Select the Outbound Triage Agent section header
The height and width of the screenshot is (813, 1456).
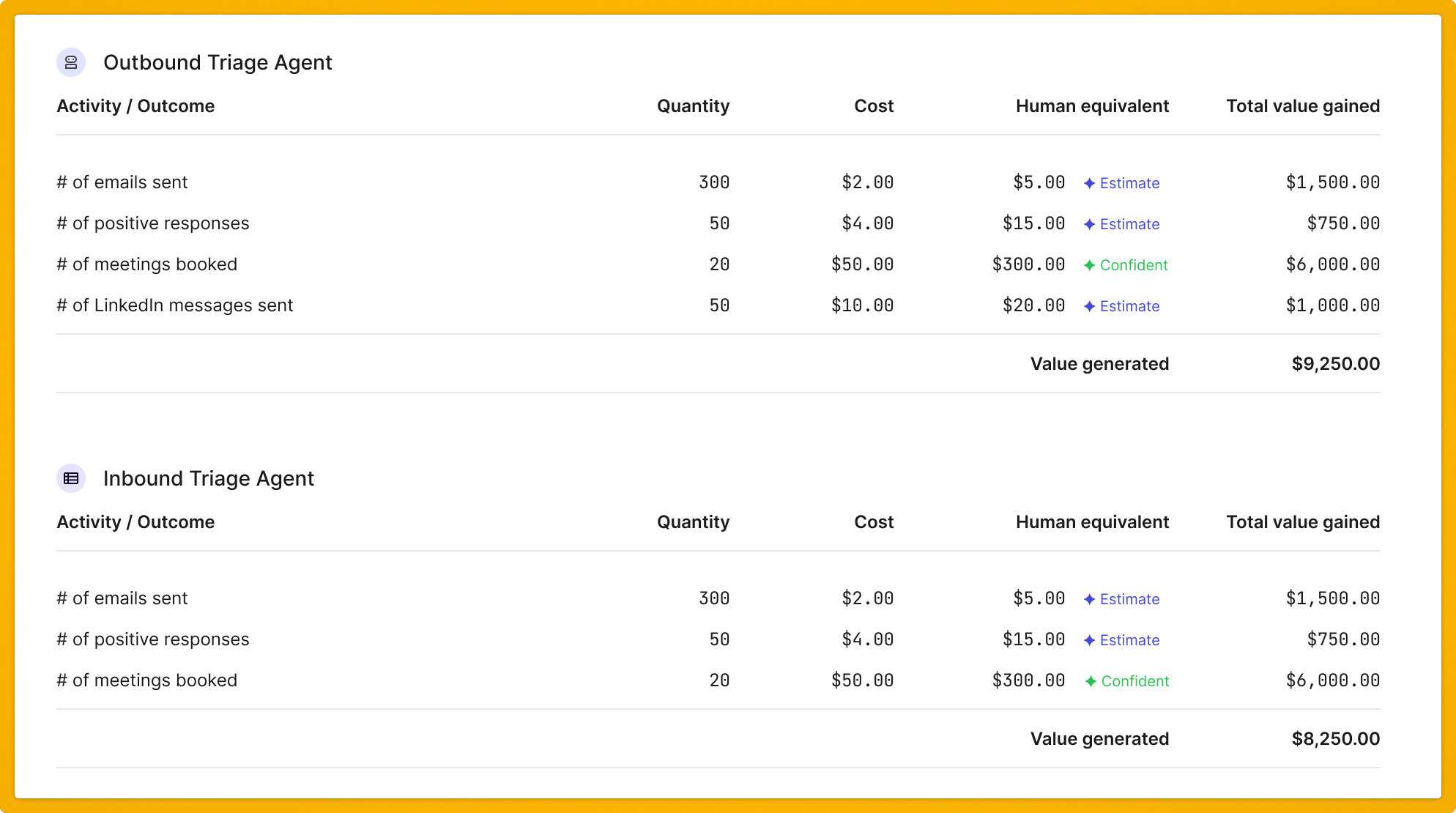[218, 62]
